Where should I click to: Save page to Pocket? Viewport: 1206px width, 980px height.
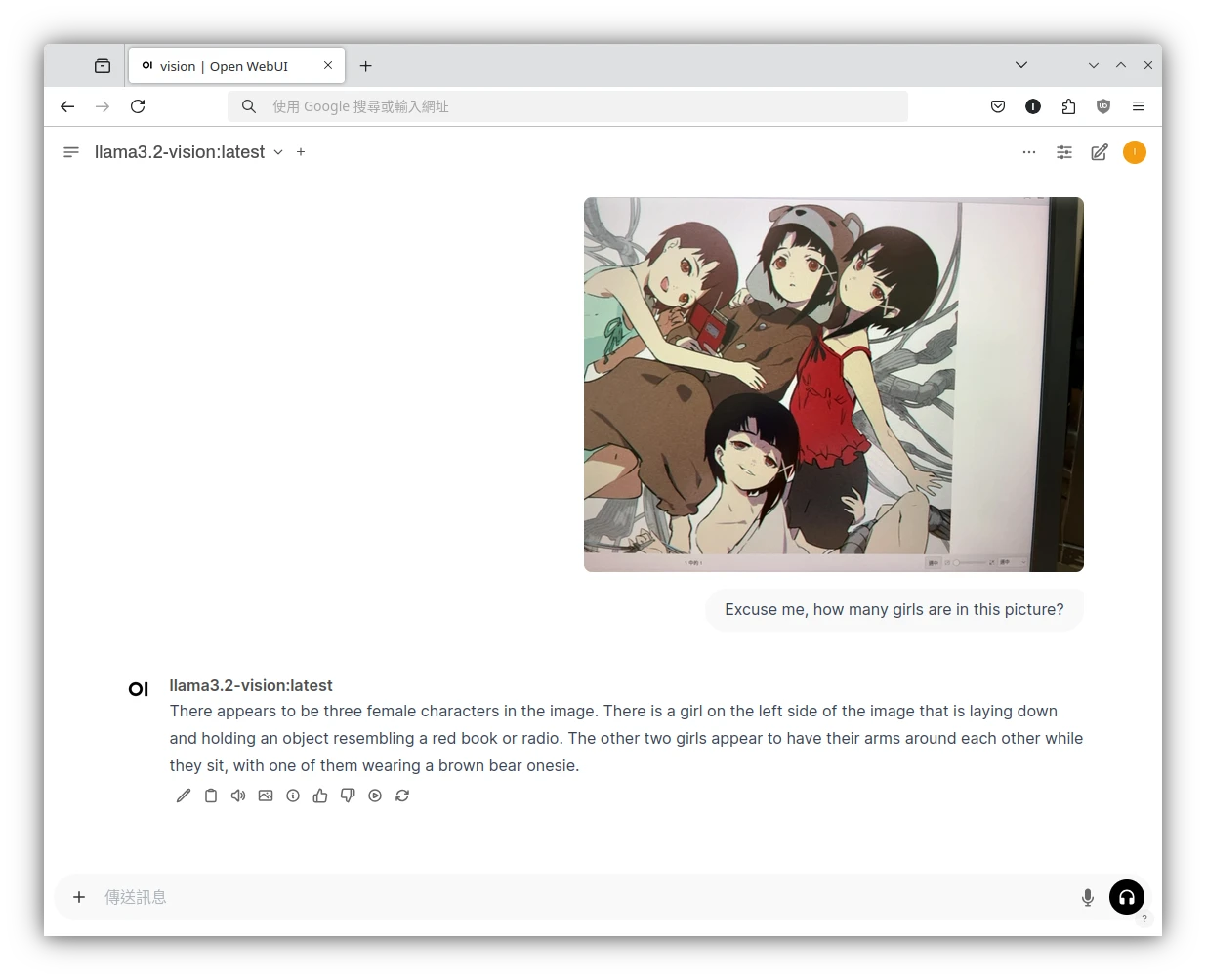pyautogui.click(x=998, y=106)
